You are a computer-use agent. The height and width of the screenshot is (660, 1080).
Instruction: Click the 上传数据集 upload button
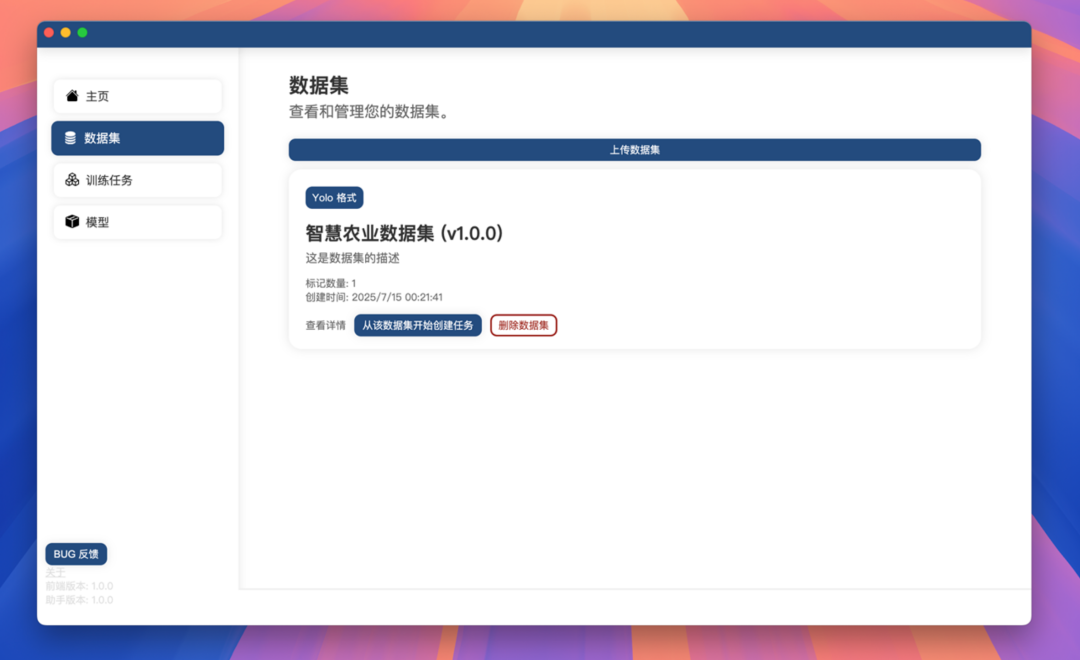[x=634, y=149]
